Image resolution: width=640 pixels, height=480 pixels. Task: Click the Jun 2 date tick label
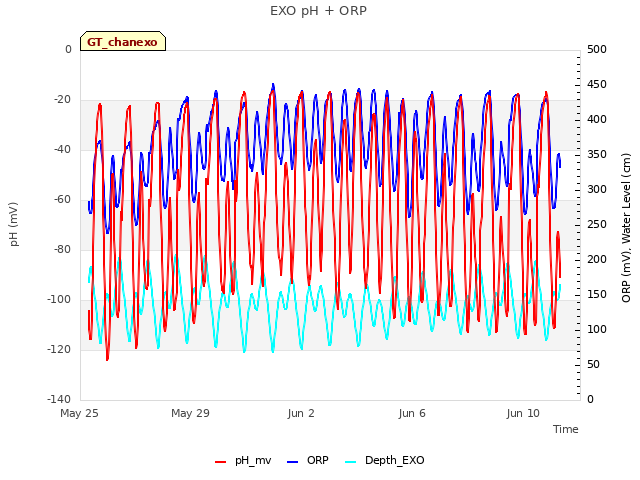pos(301,413)
